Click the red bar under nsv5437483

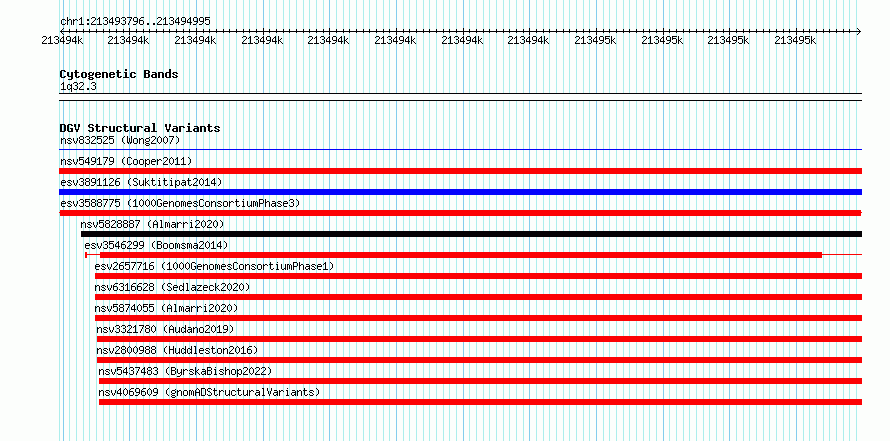coord(481,381)
